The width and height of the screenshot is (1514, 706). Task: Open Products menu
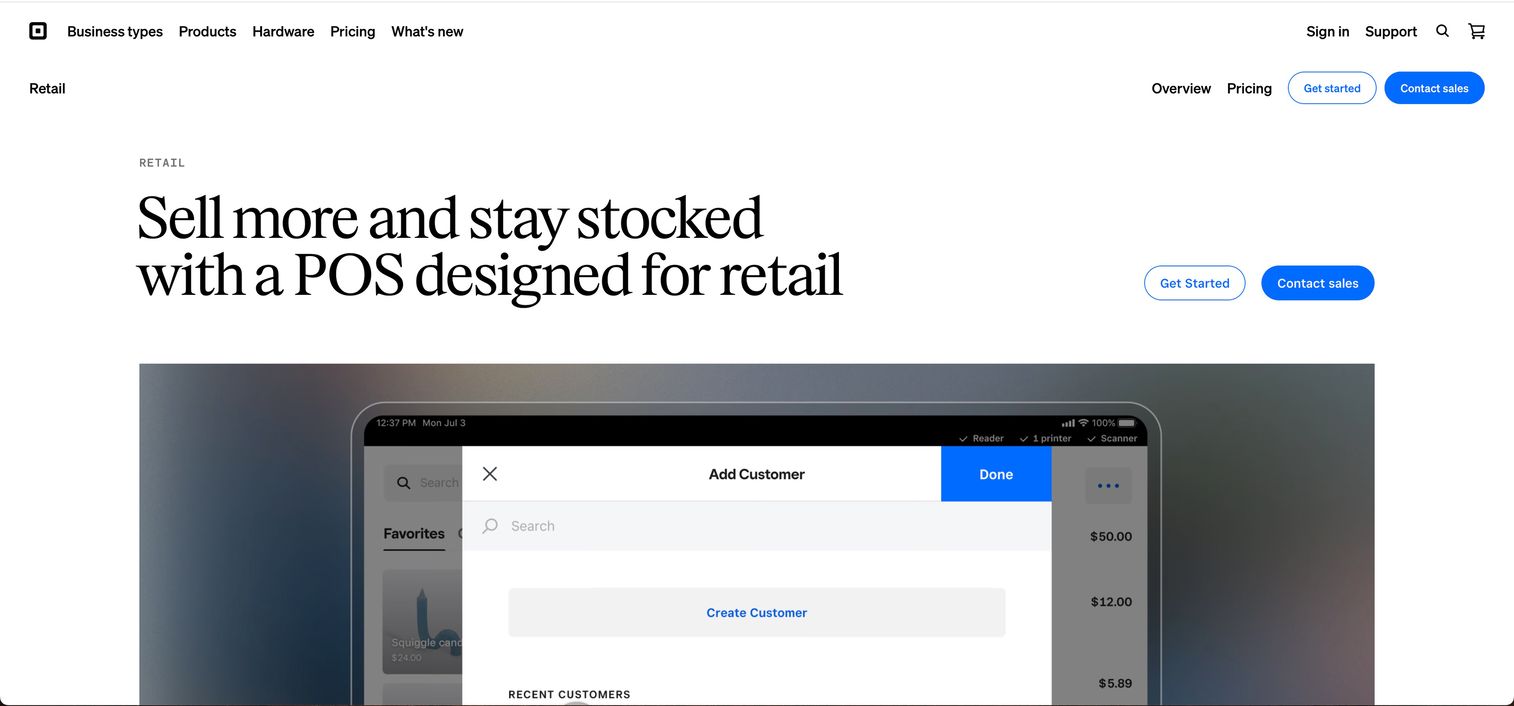207,32
